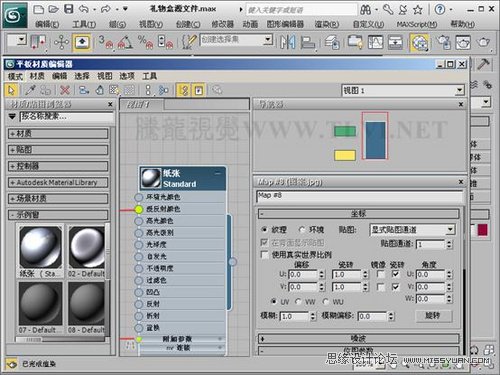Open the help question mark icon
Image resolution: width=500 pixels, height=375 pixels.
(440, 9)
